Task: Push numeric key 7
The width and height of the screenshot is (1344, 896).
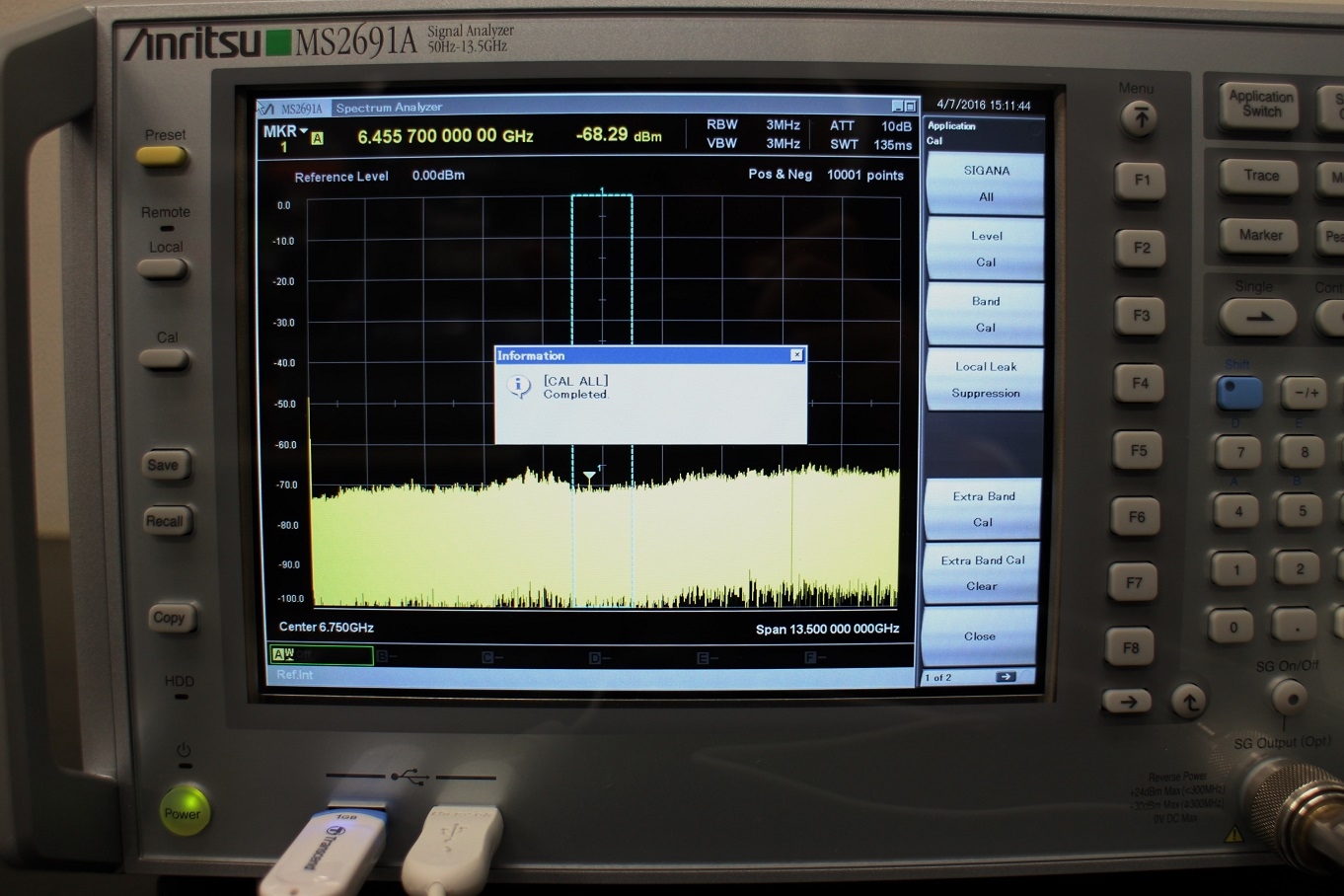Action: (1239, 452)
